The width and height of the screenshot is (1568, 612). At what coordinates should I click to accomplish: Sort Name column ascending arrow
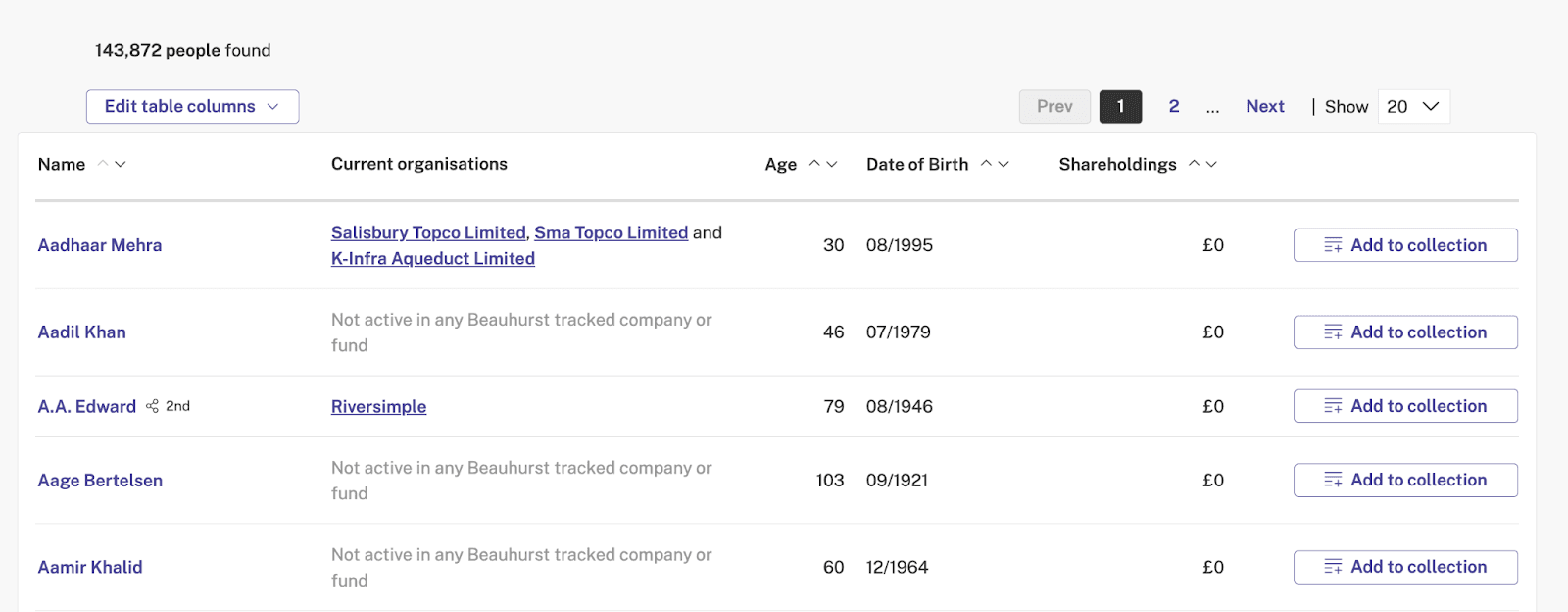(103, 164)
